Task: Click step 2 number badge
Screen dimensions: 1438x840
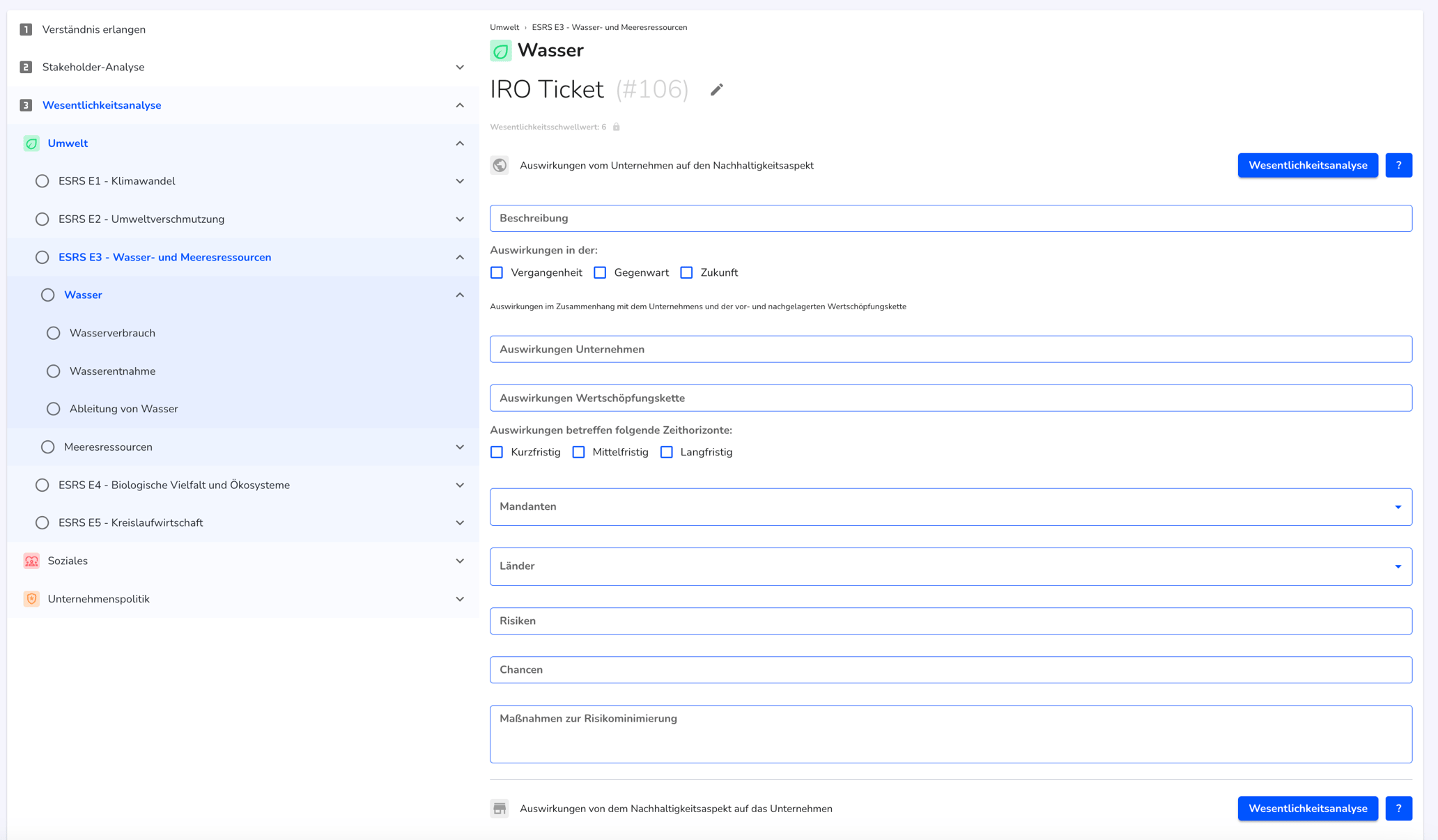Action: pyautogui.click(x=26, y=68)
